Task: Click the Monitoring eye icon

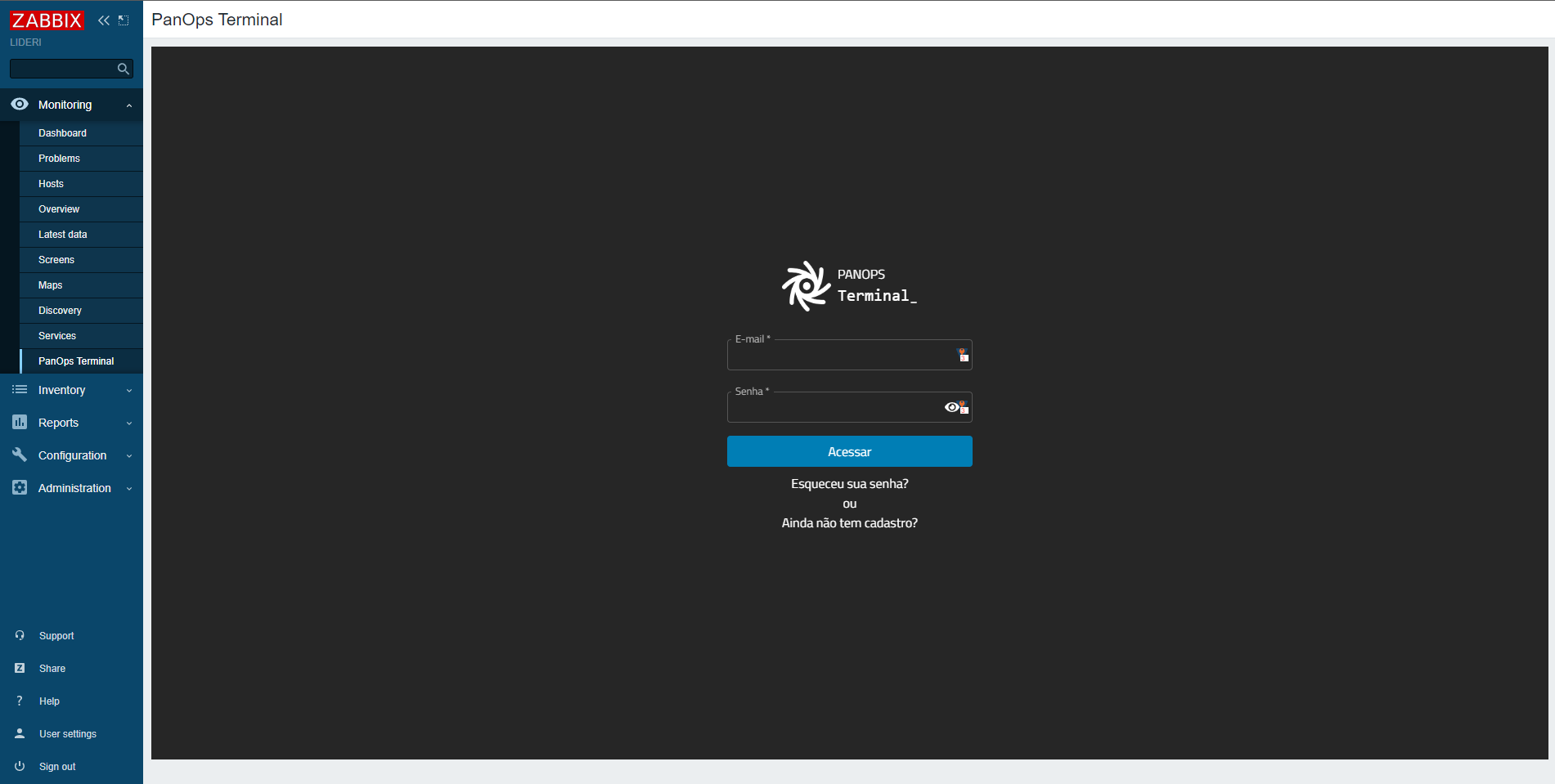Action: 20,105
